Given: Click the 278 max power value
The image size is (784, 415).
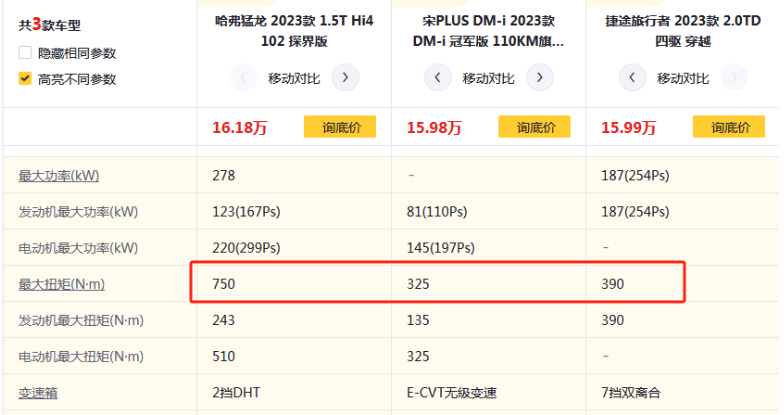Looking at the screenshot, I should click(x=224, y=176).
